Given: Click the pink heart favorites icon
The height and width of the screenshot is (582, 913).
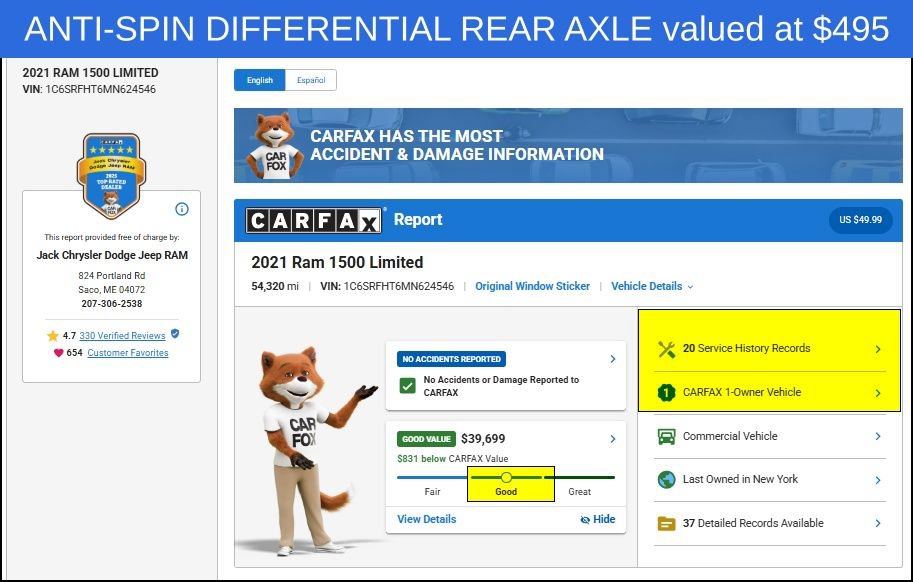Looking at the screenshot, I should pos(58,353).
